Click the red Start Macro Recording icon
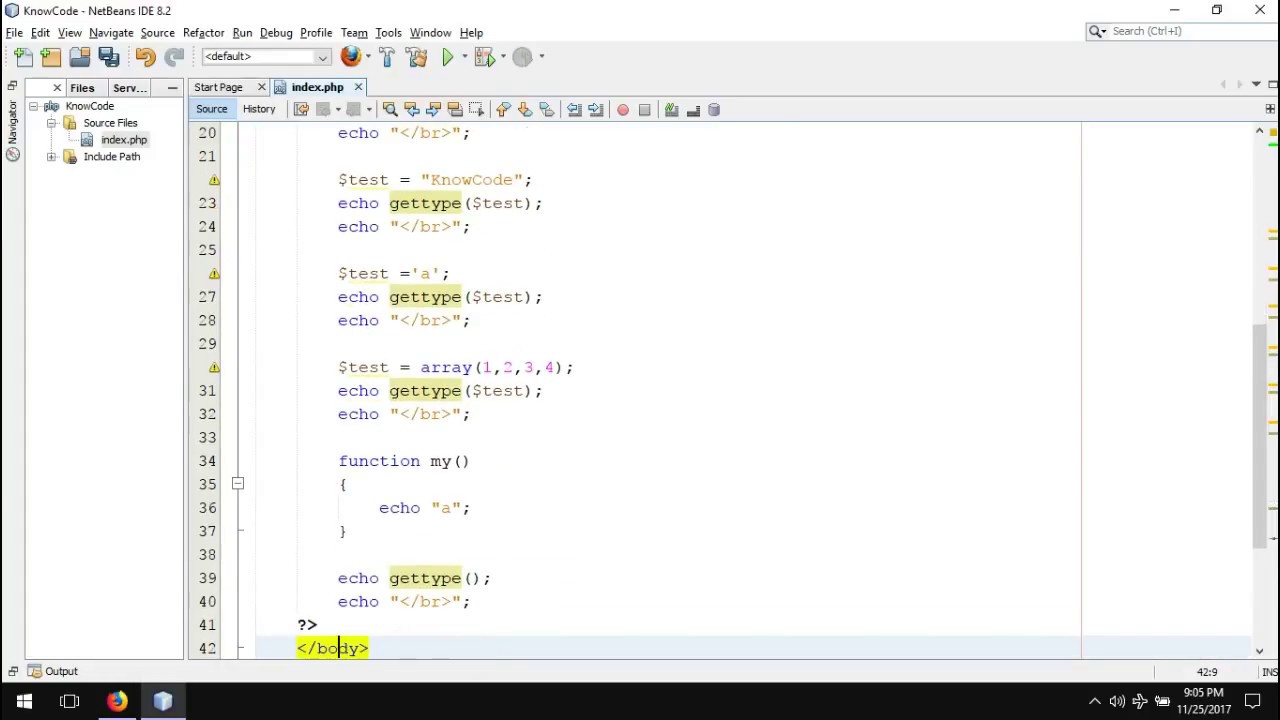Screen dimensions: 1280x720 (x=623, y=110)
